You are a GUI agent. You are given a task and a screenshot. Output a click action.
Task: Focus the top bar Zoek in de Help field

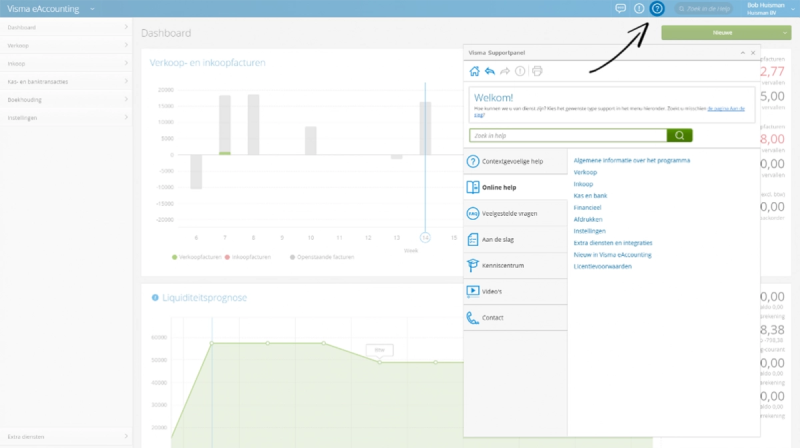704,9
